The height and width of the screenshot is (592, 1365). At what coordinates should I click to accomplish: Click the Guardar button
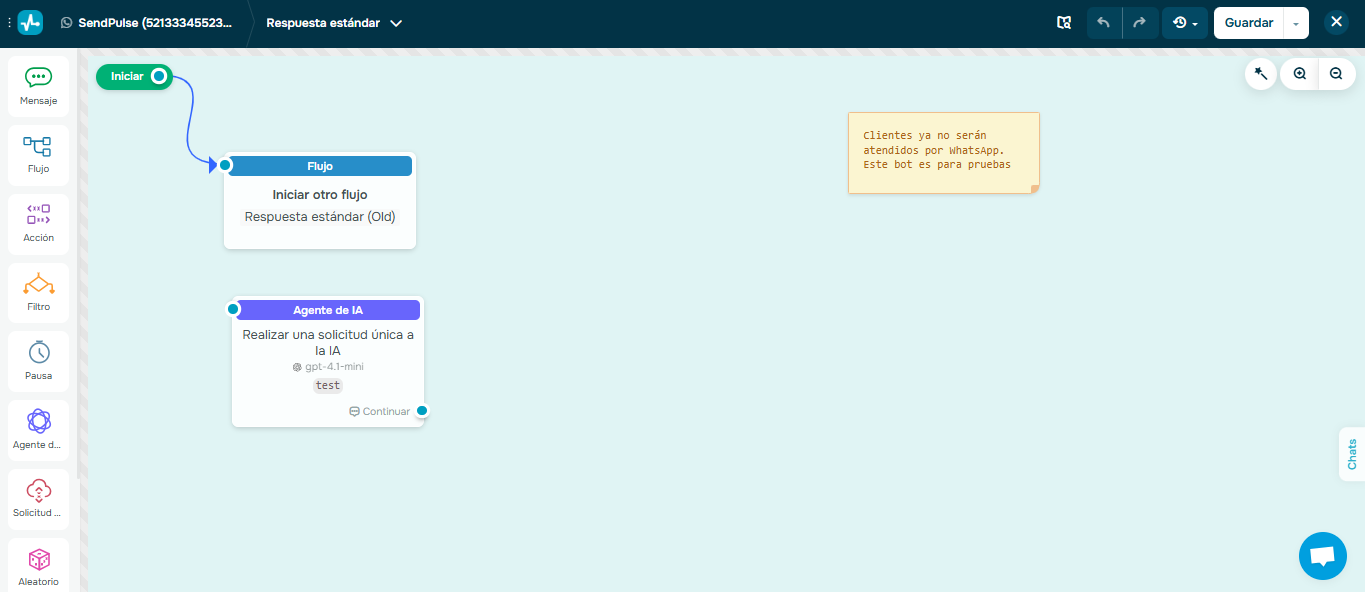coord(1247,22)
